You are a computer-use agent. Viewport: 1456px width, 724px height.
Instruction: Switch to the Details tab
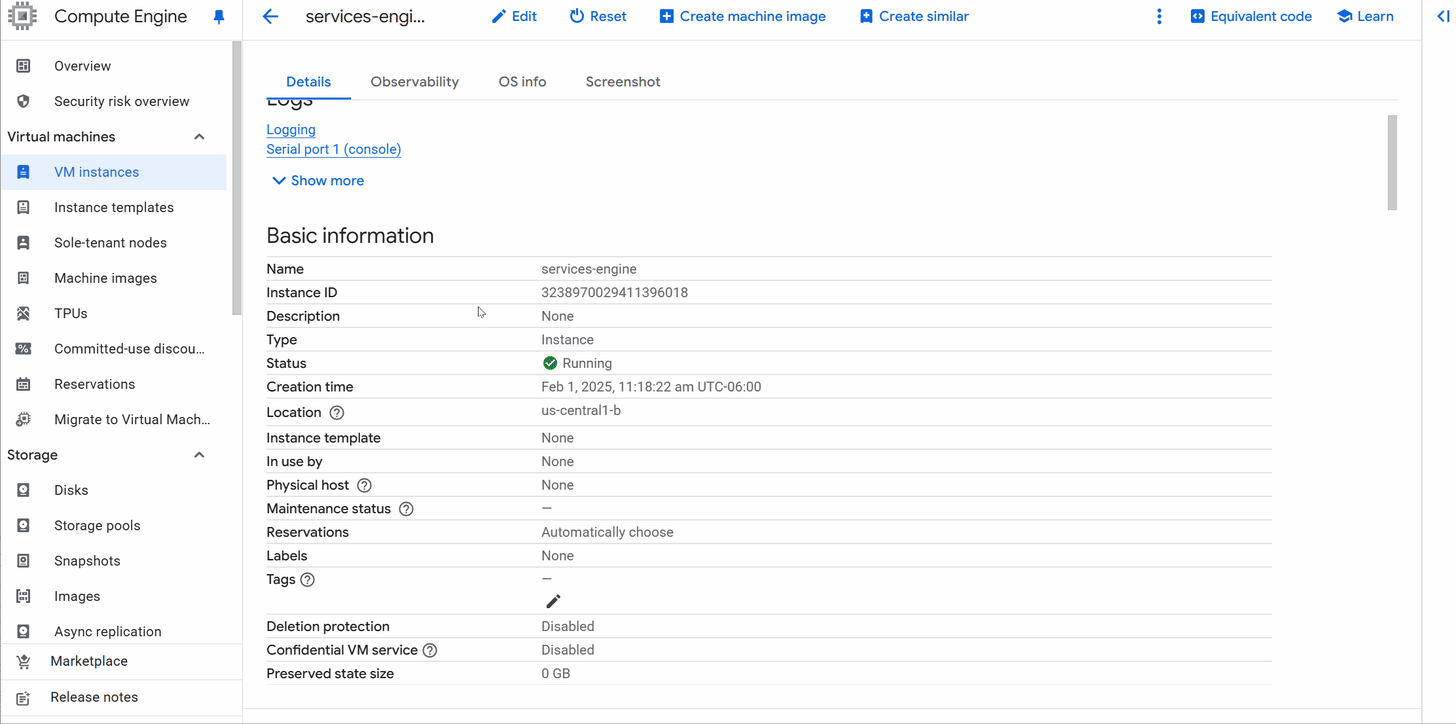coord(308,82)
